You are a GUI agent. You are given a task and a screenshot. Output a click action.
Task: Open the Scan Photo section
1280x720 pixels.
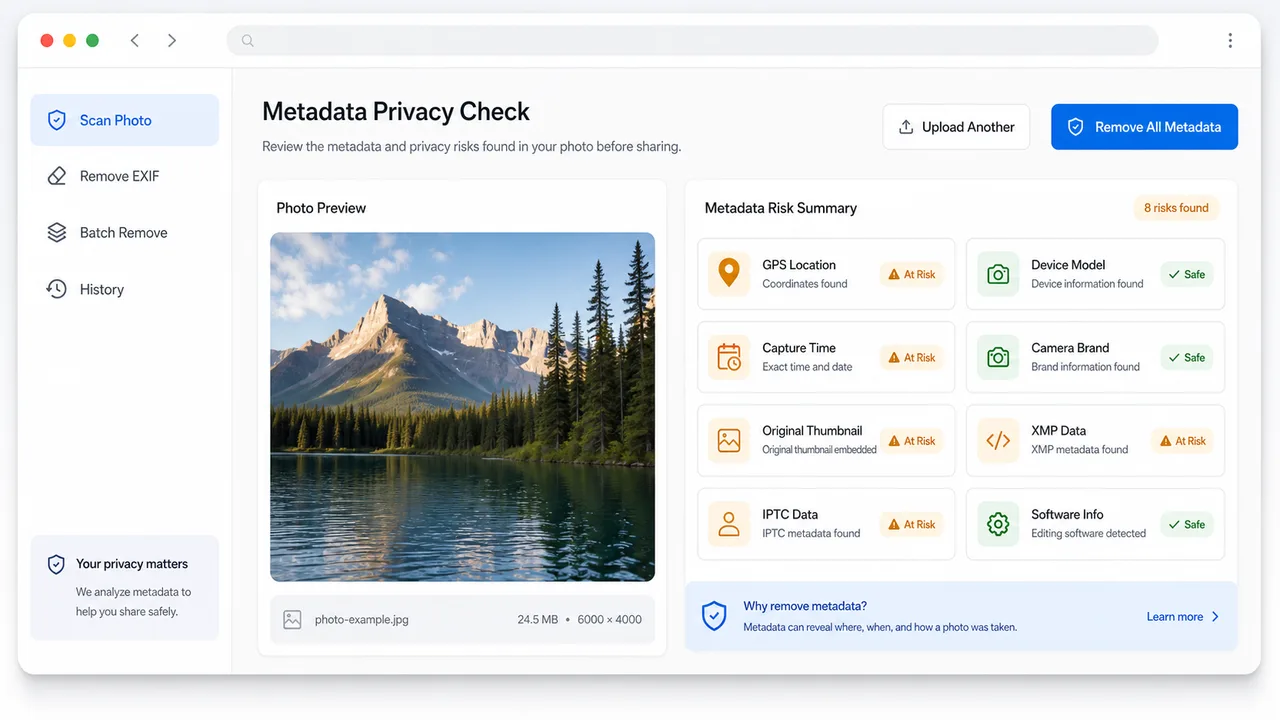(x=124, y=120)
